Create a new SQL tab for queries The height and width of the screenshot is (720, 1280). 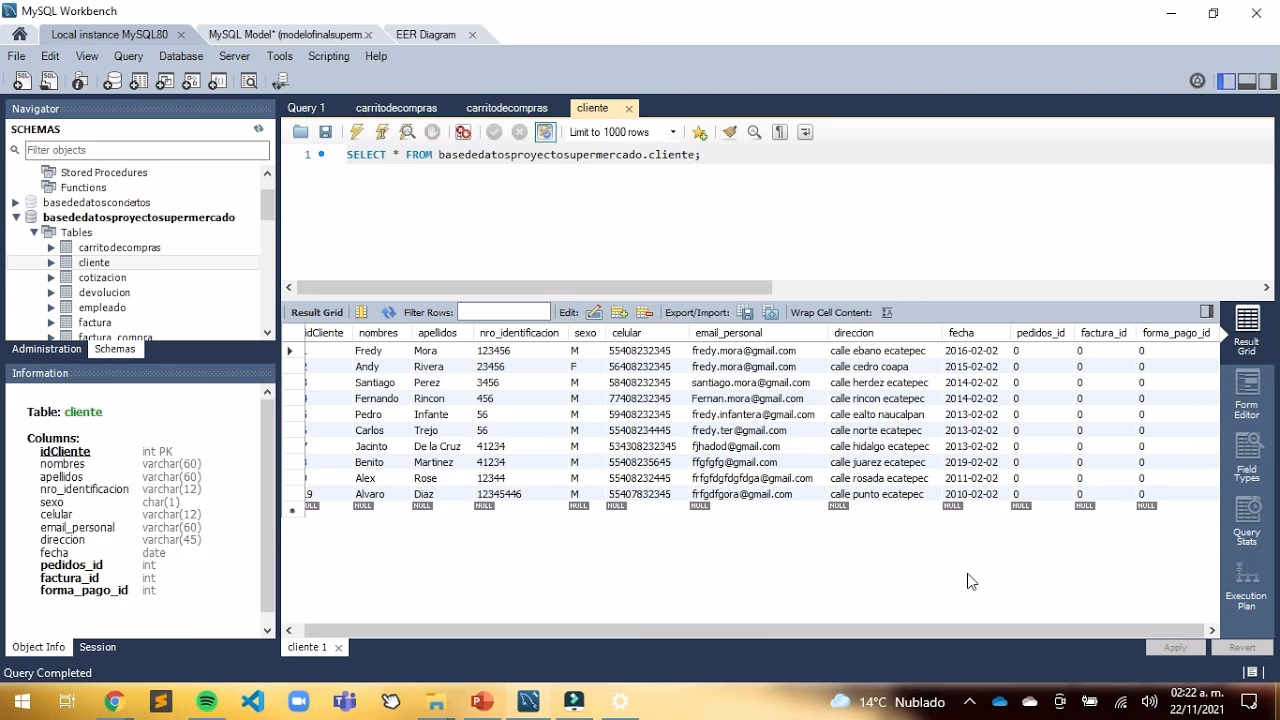point(21,82)
